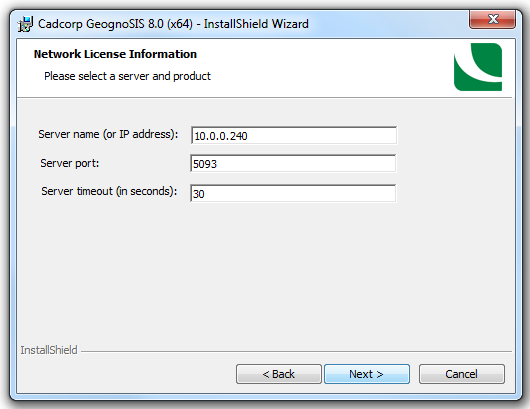The image size is (530, 409).
Task: Click the InstallShield text at bottom
Action: point(49,350)
